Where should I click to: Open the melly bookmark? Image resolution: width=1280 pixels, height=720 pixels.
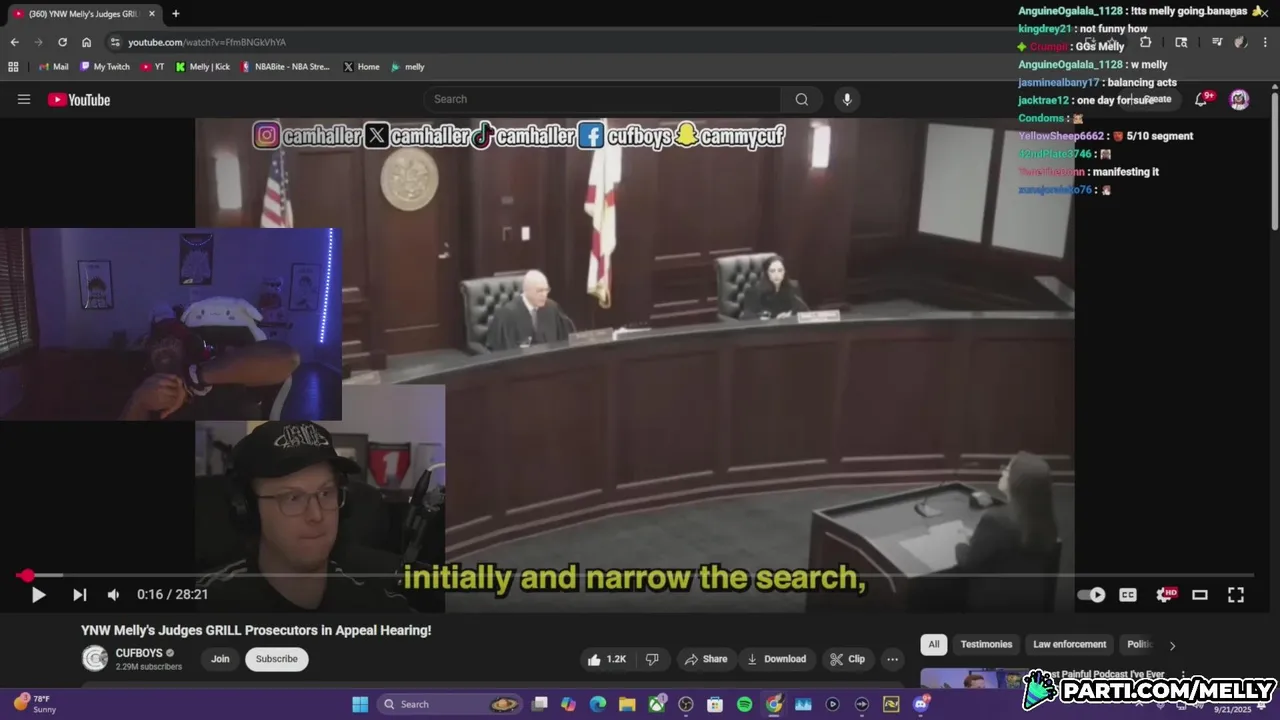point(408,67)
